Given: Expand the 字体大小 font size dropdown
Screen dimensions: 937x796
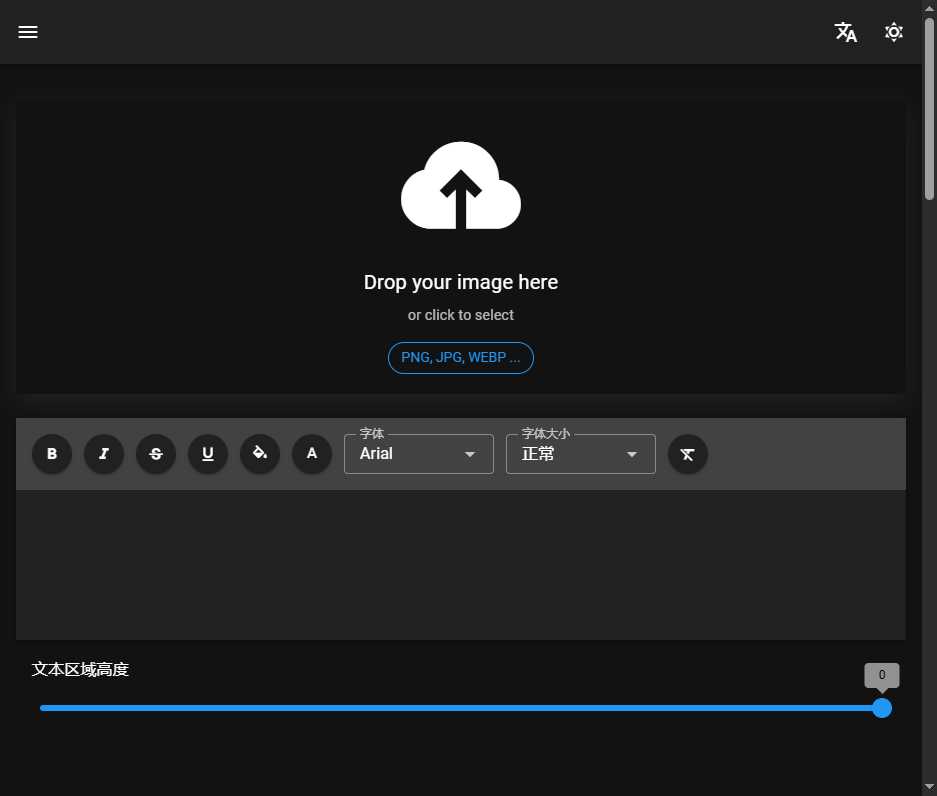Looking at the screenshot, I should (570, 454).
